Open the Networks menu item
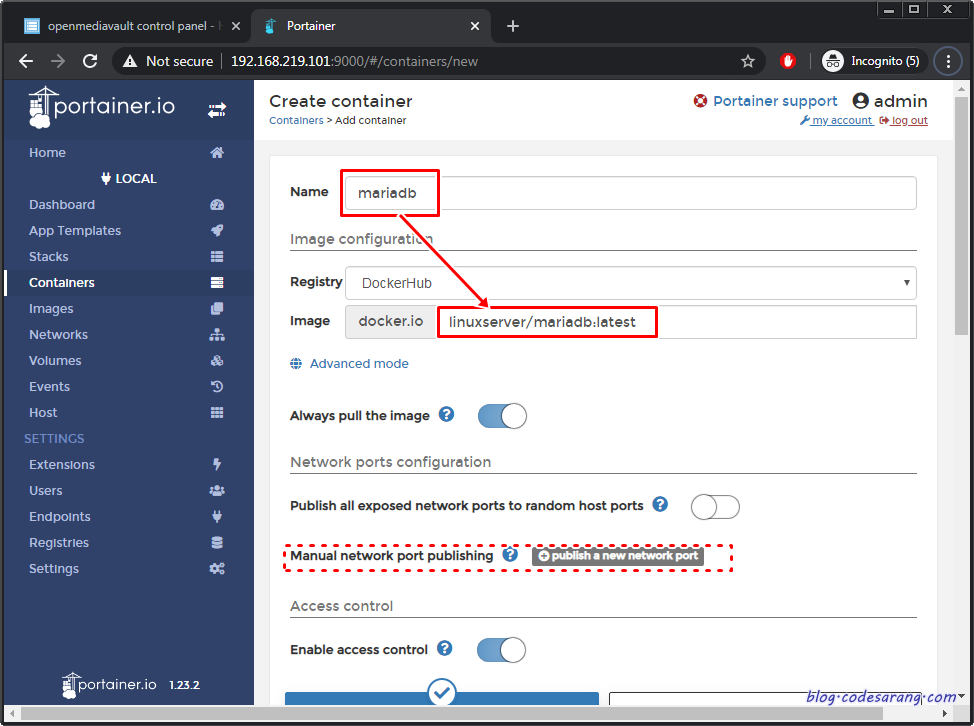974x726 pixels. 58,335
